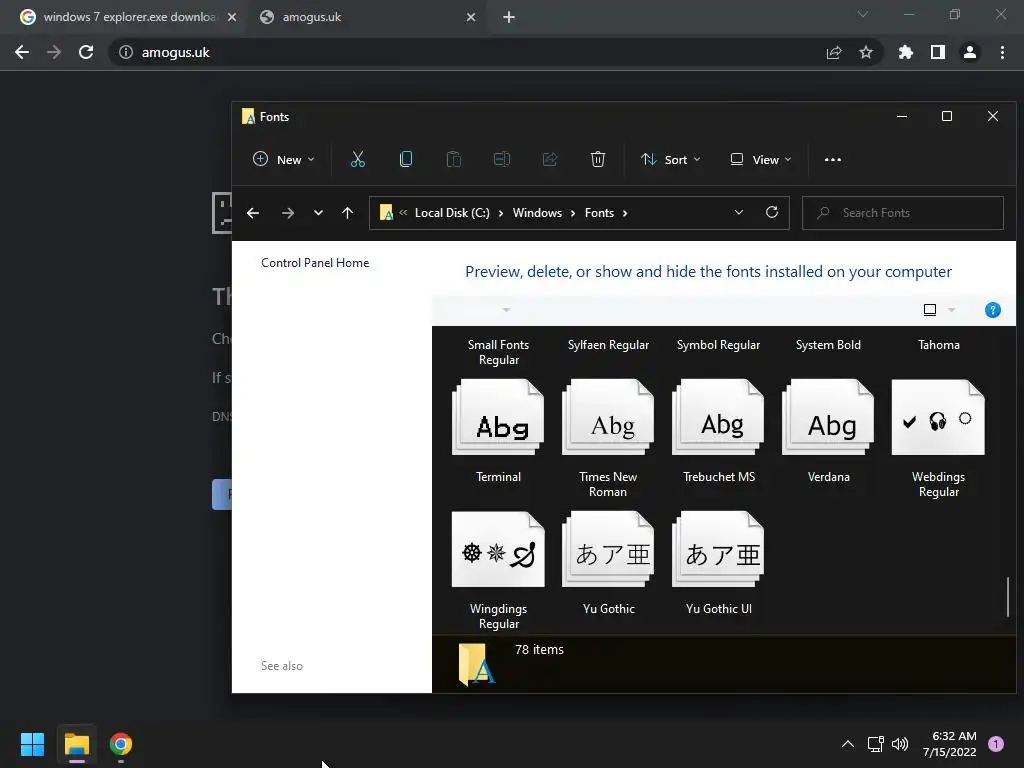Open Chrome from the taskbar
This screenshot has width=1024, height=768.
(121, 744)
